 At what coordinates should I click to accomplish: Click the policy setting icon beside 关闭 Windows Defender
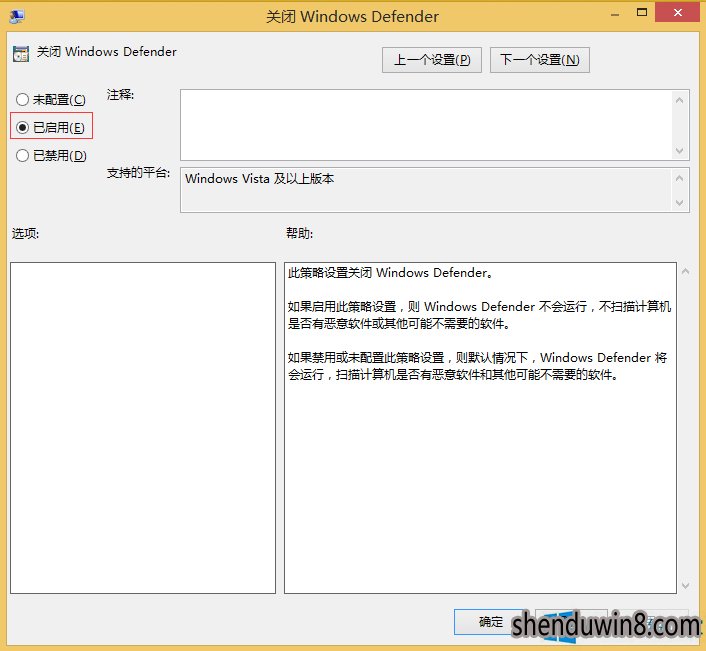pyautogui.click(x=21, y=54)
